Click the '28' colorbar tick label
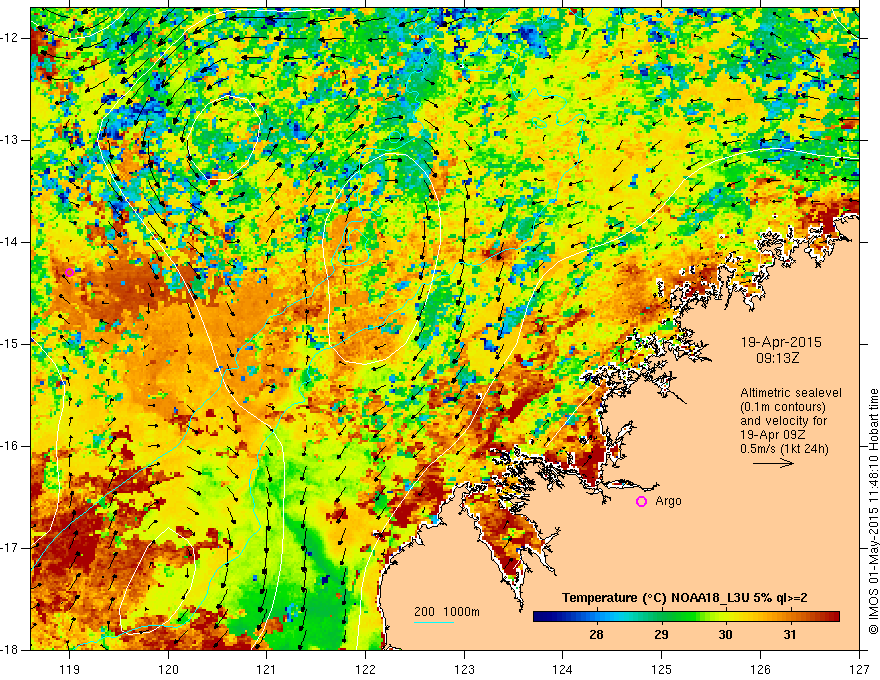The width and height of the screenshot is (880, 680). tap(597, 635)
